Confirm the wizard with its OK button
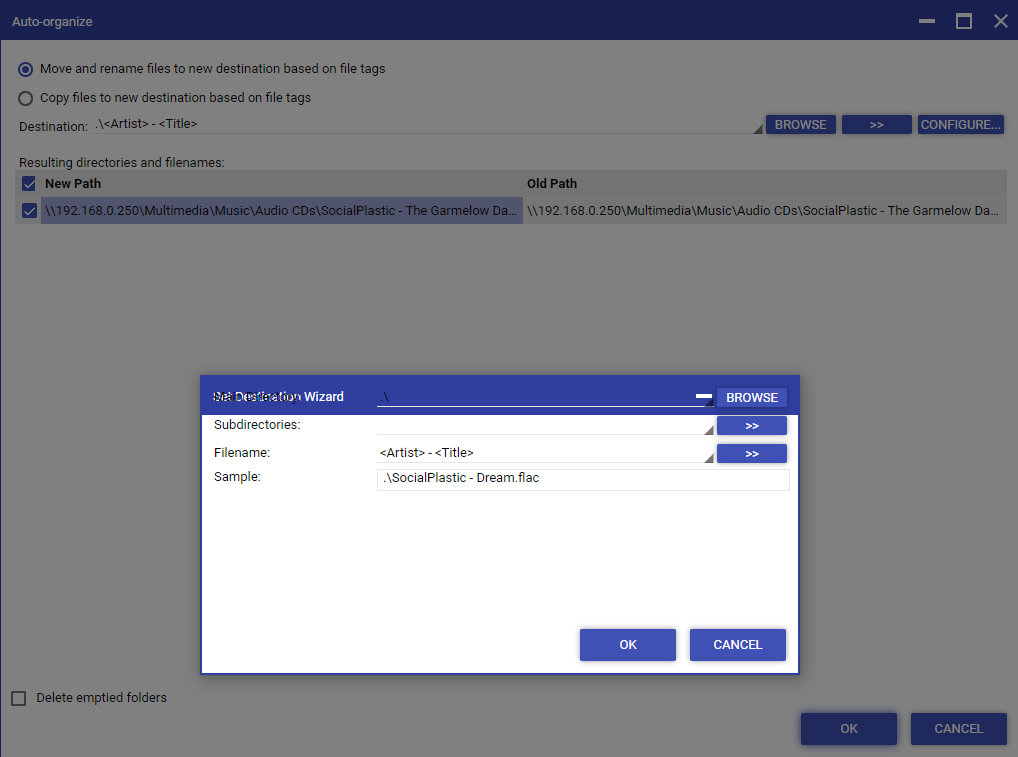The height and width of the screenshot is (757, 1018). [627, 645]
